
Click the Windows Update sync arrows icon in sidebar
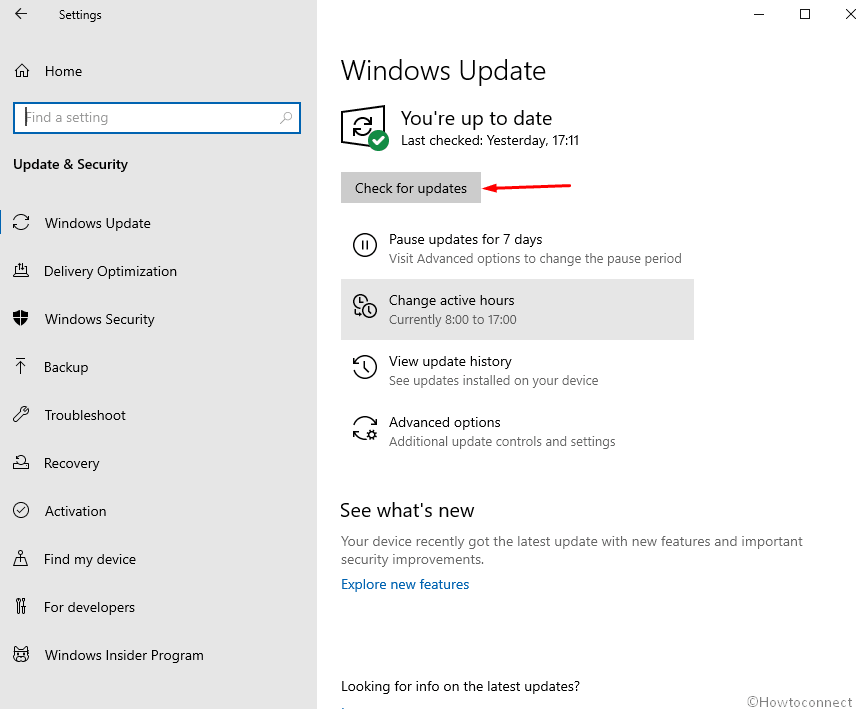tap(21, 223)
